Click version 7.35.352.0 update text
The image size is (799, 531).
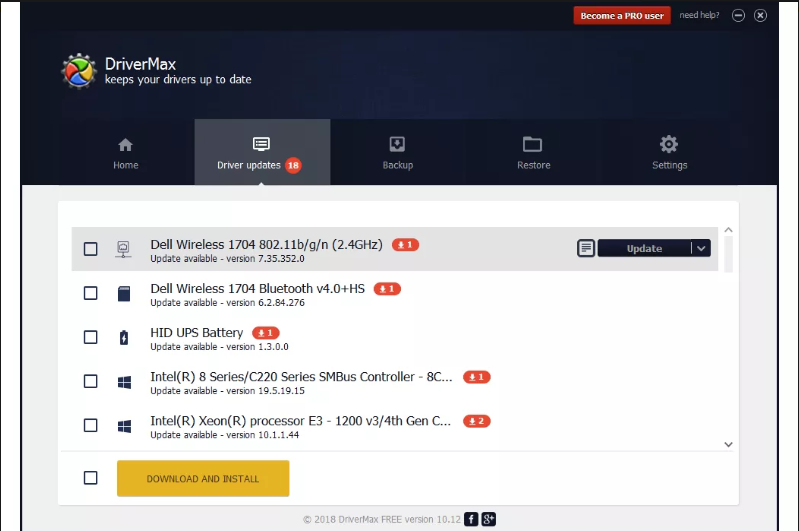227,258
